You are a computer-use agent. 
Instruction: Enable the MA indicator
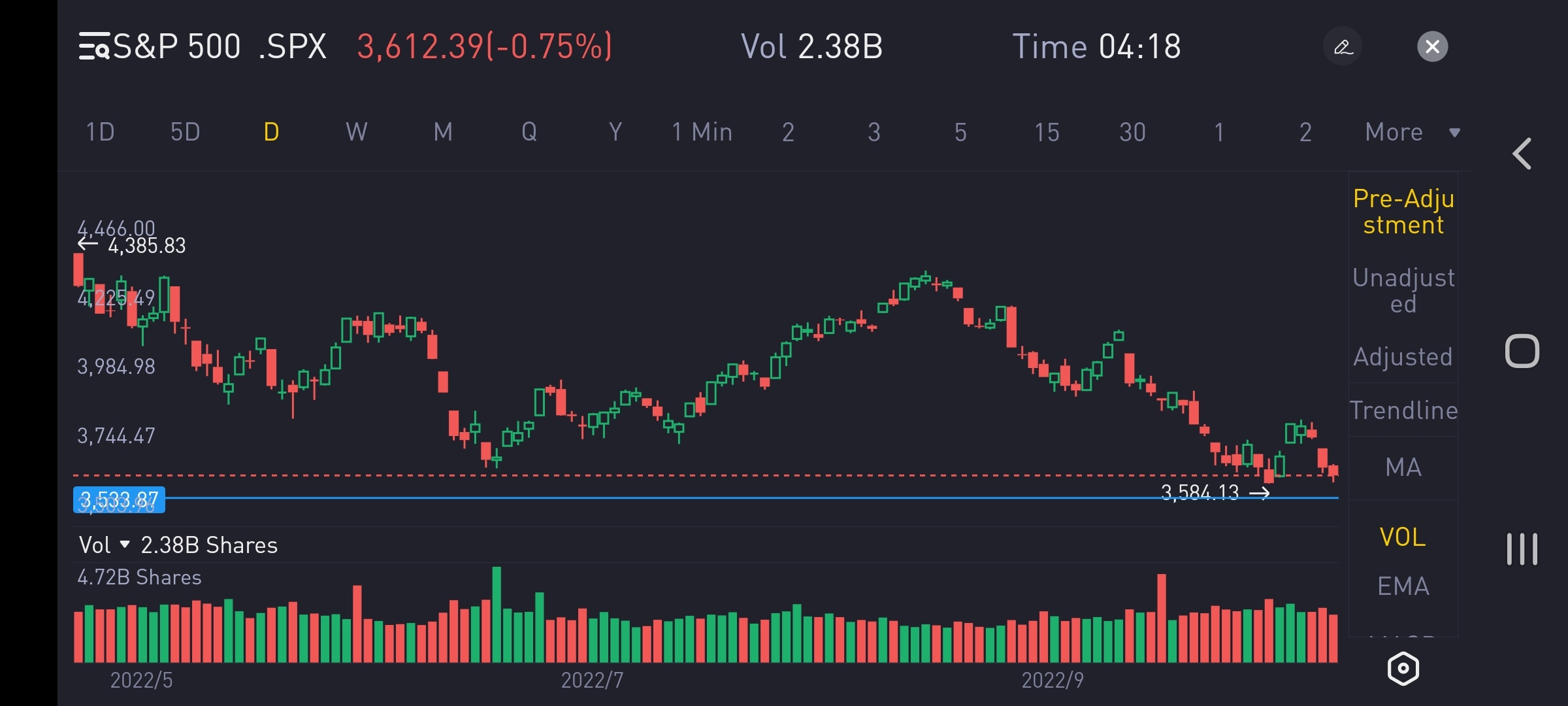[x=1403, y=467]
